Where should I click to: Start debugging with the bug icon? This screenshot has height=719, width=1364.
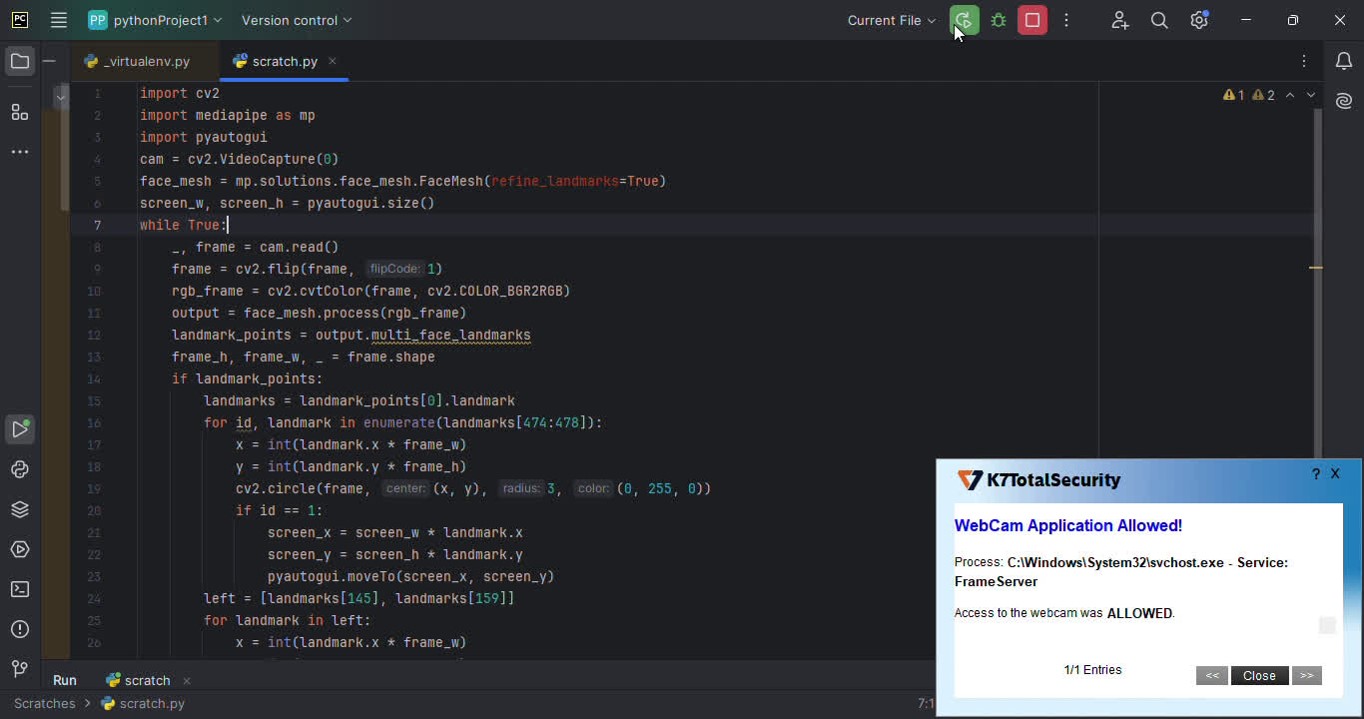[x=998, y=20]
